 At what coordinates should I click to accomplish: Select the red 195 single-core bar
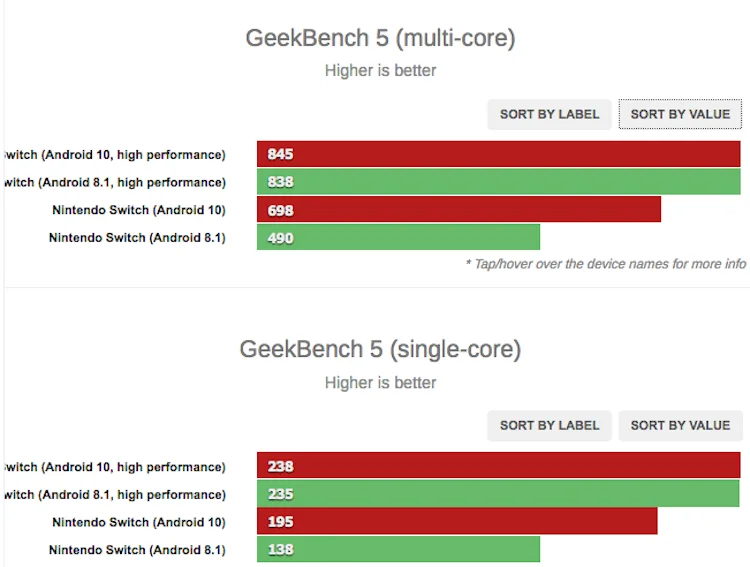457,521
